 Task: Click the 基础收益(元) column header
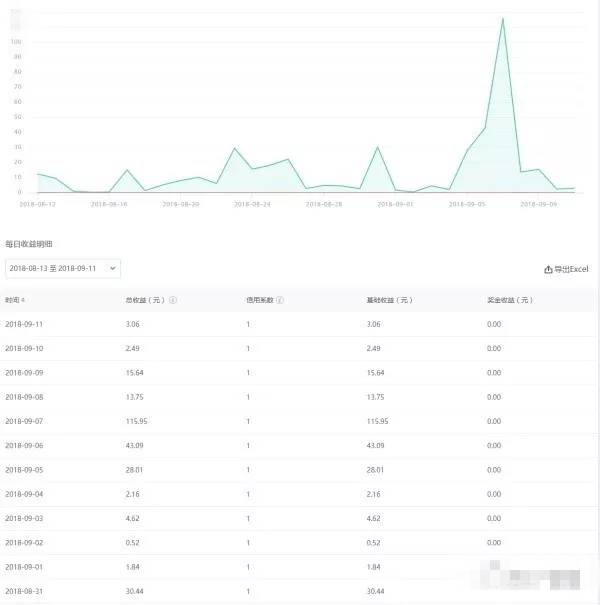pos(389,300)
